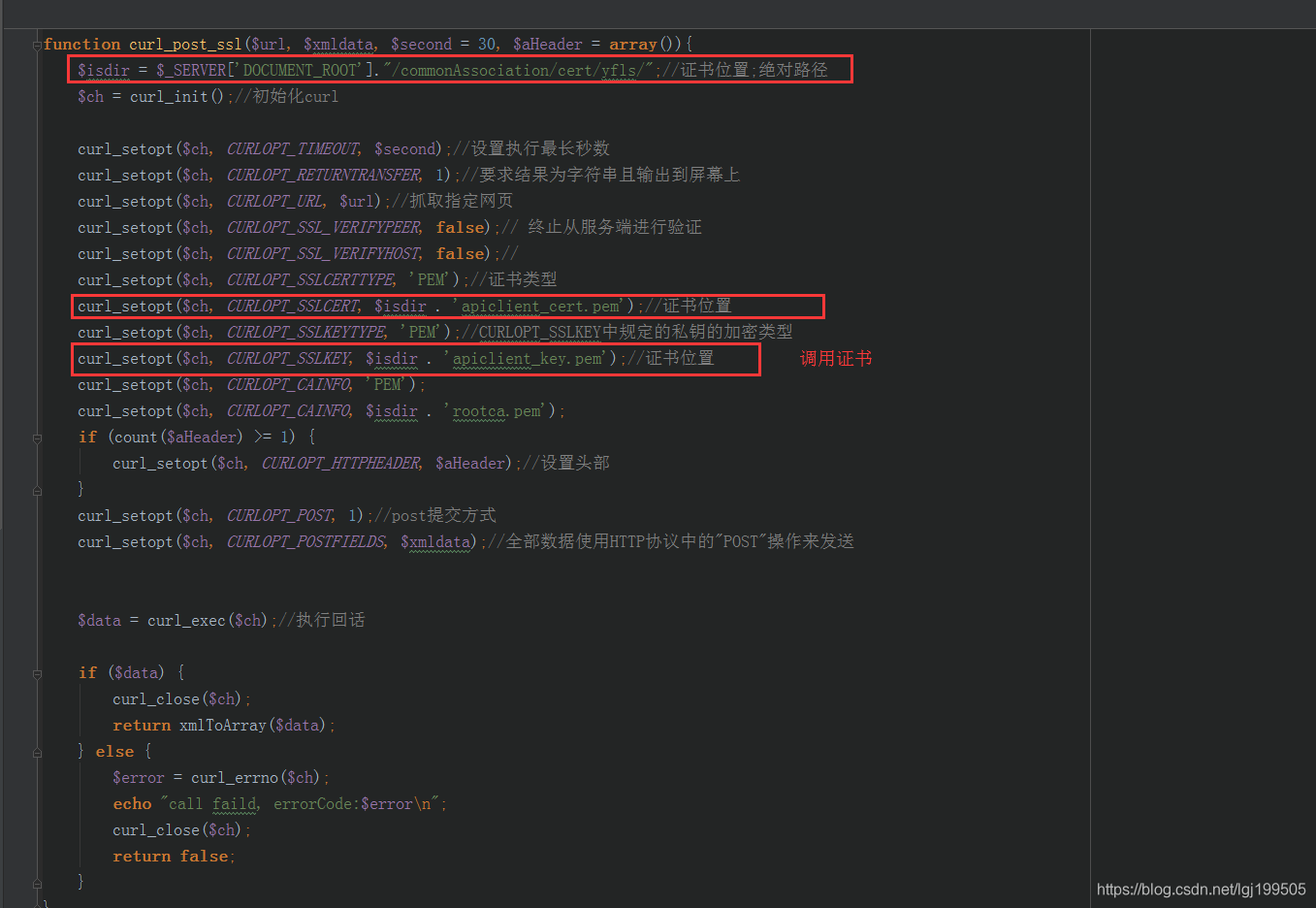Click the curl_errno($ch) call
Image resolution: width=1316 pixels, height=908 pixels.
click(x=256, y=778)
